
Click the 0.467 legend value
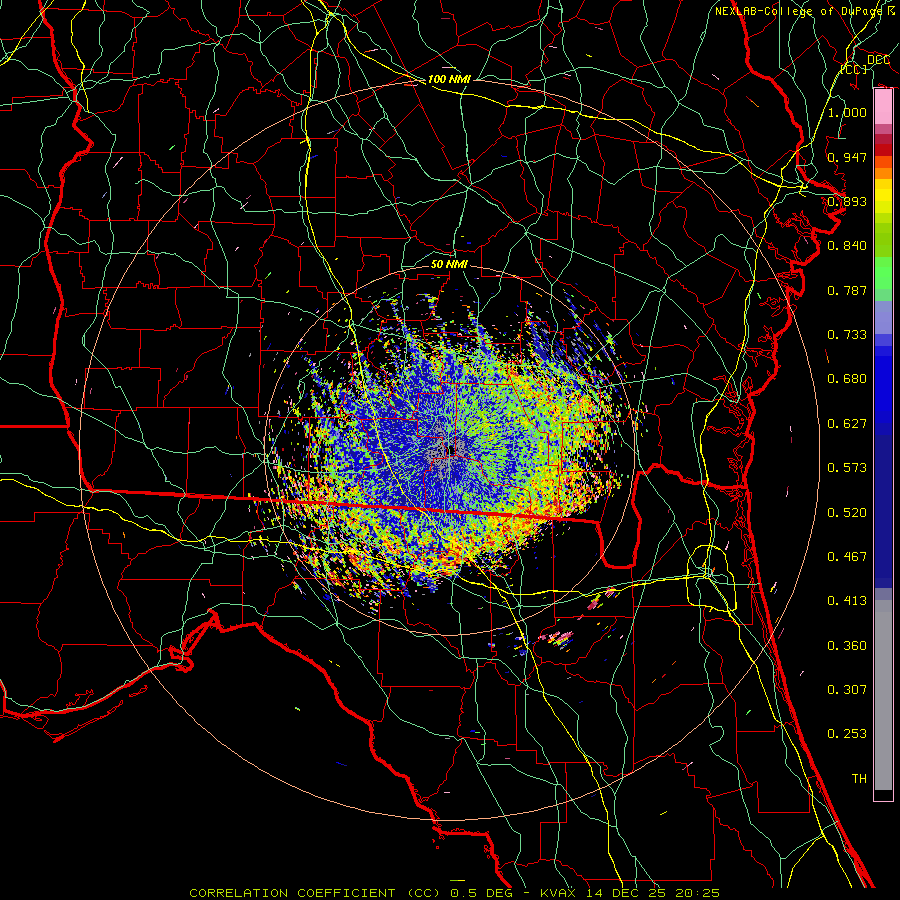847,556
